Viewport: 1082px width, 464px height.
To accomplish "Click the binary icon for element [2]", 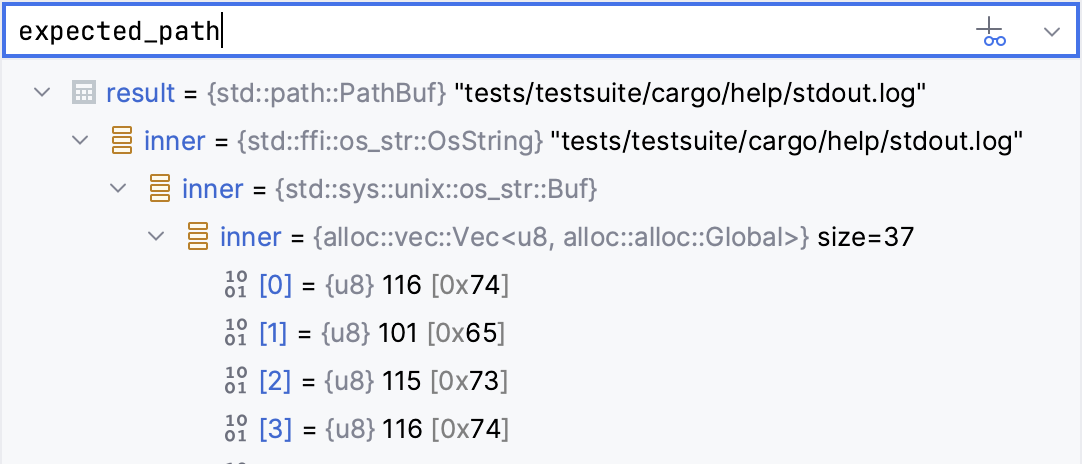I will [235, 381].
